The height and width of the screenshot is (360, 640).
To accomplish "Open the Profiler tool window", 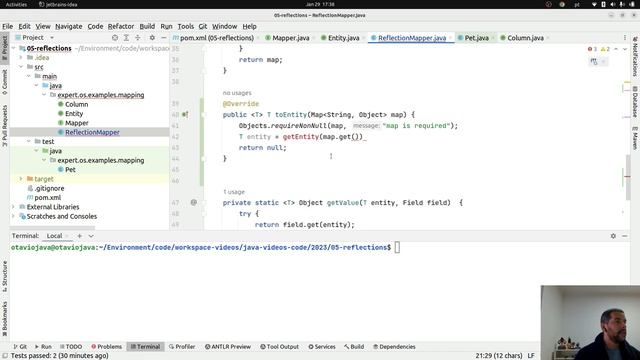I will (182, 347).
